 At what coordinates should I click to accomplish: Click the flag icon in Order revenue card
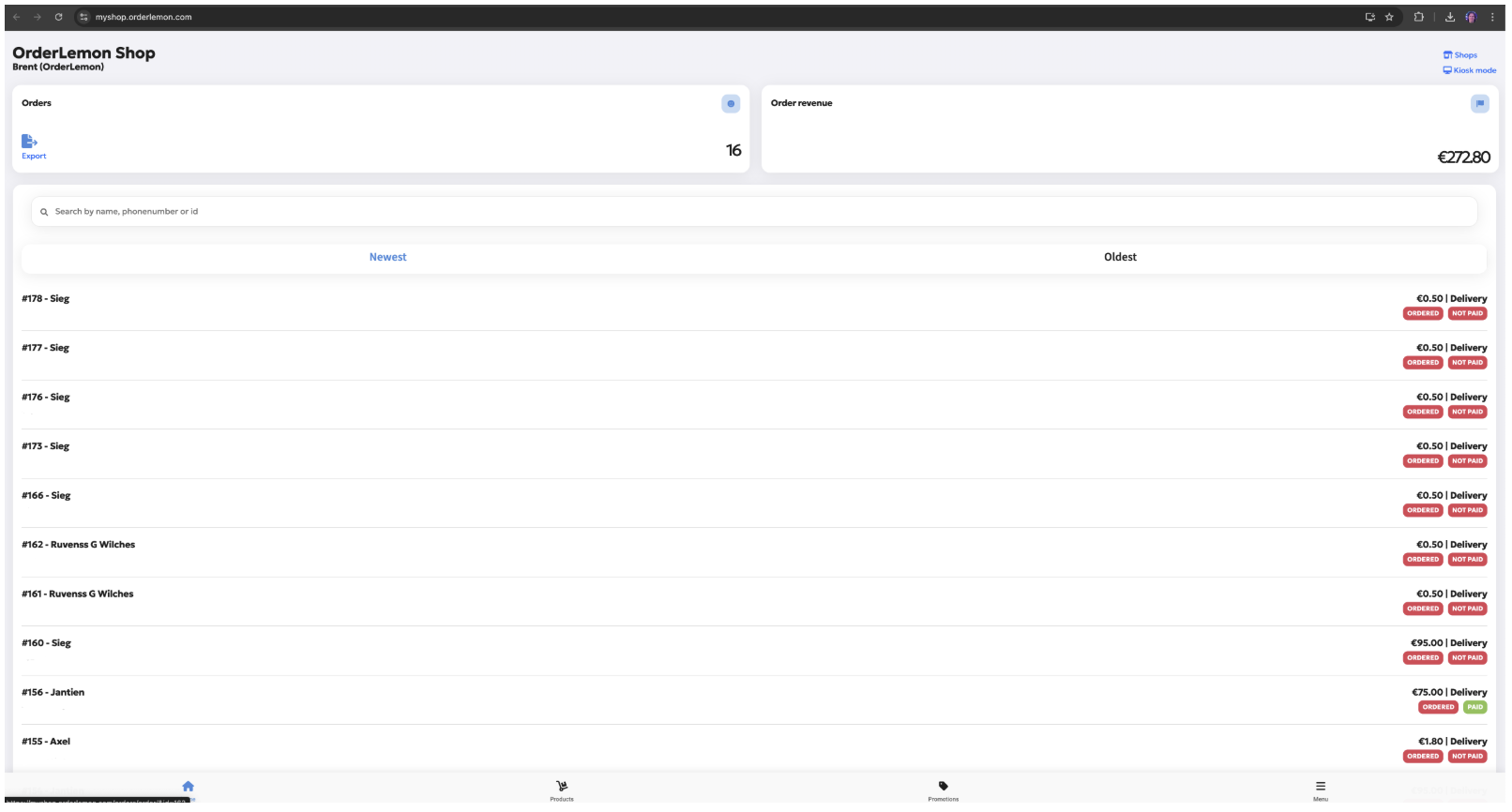(x=1479, y=104)
